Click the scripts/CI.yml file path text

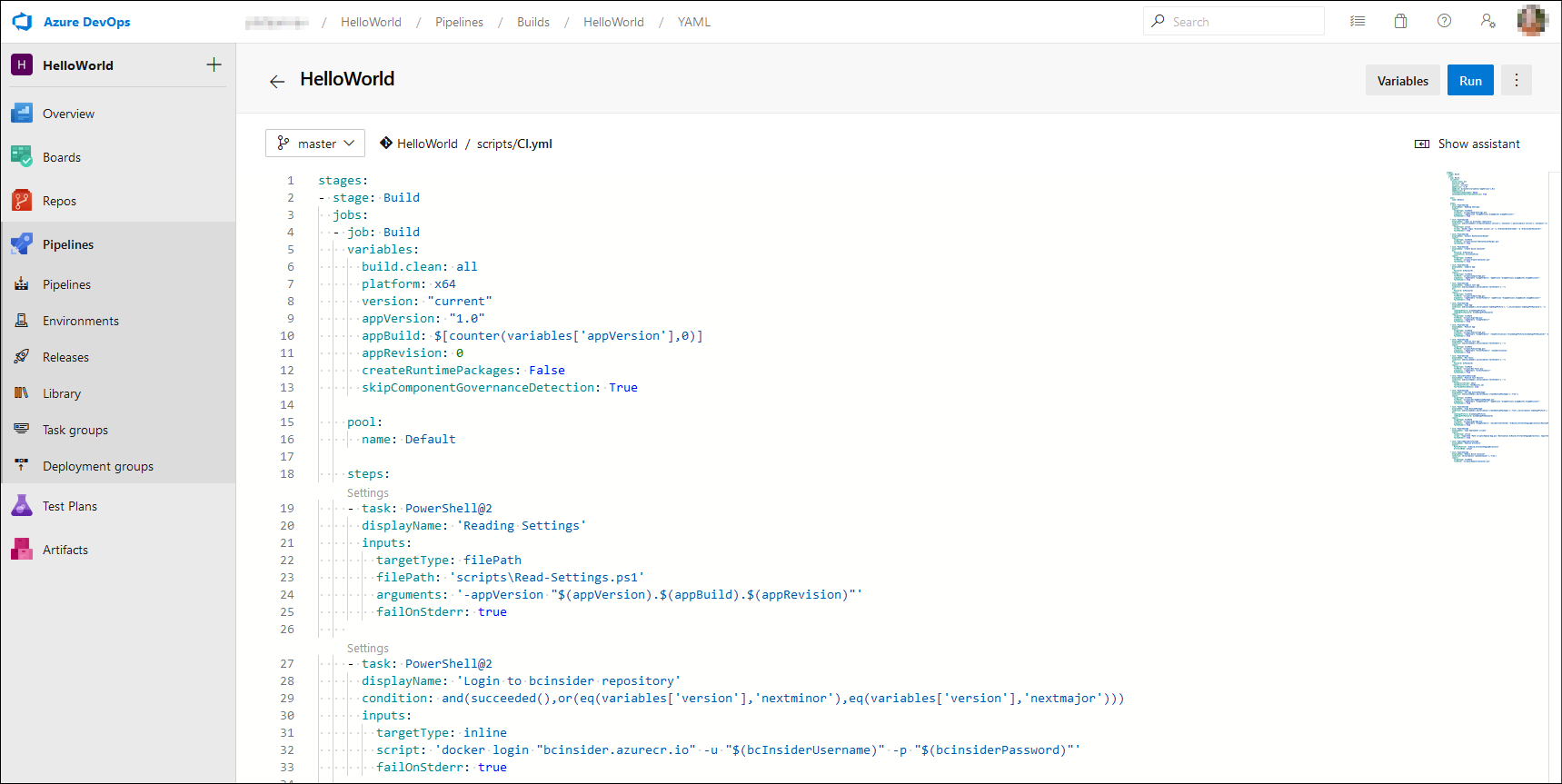[x=514, y=144]
